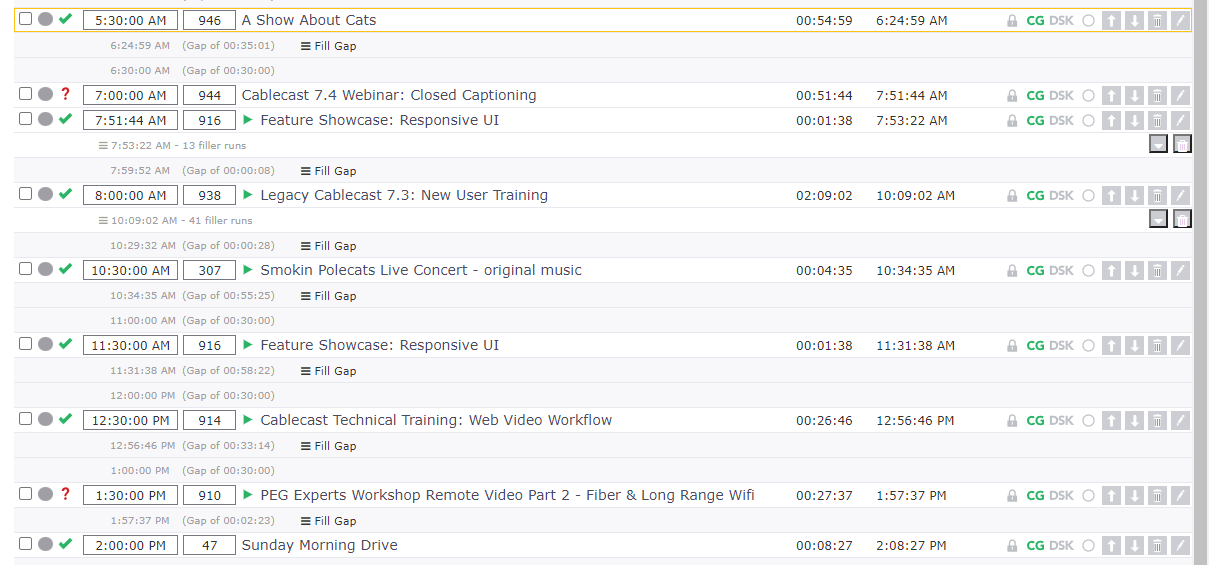Expand the 41 filler runs dropdown
The width and height of the screenshot is (1212, 565).
(1158, 220)
